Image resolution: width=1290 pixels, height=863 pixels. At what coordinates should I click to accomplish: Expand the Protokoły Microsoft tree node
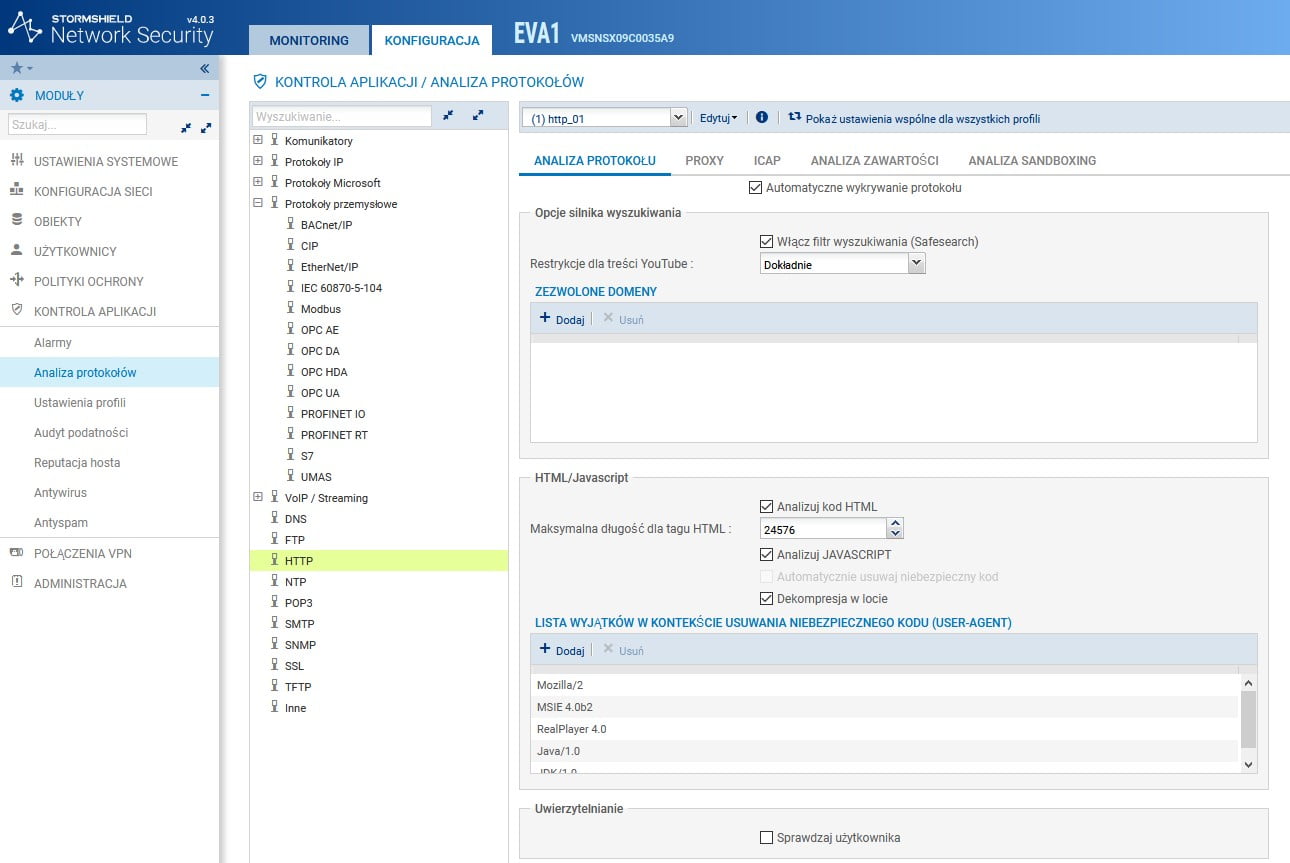(x=258, y=183)
